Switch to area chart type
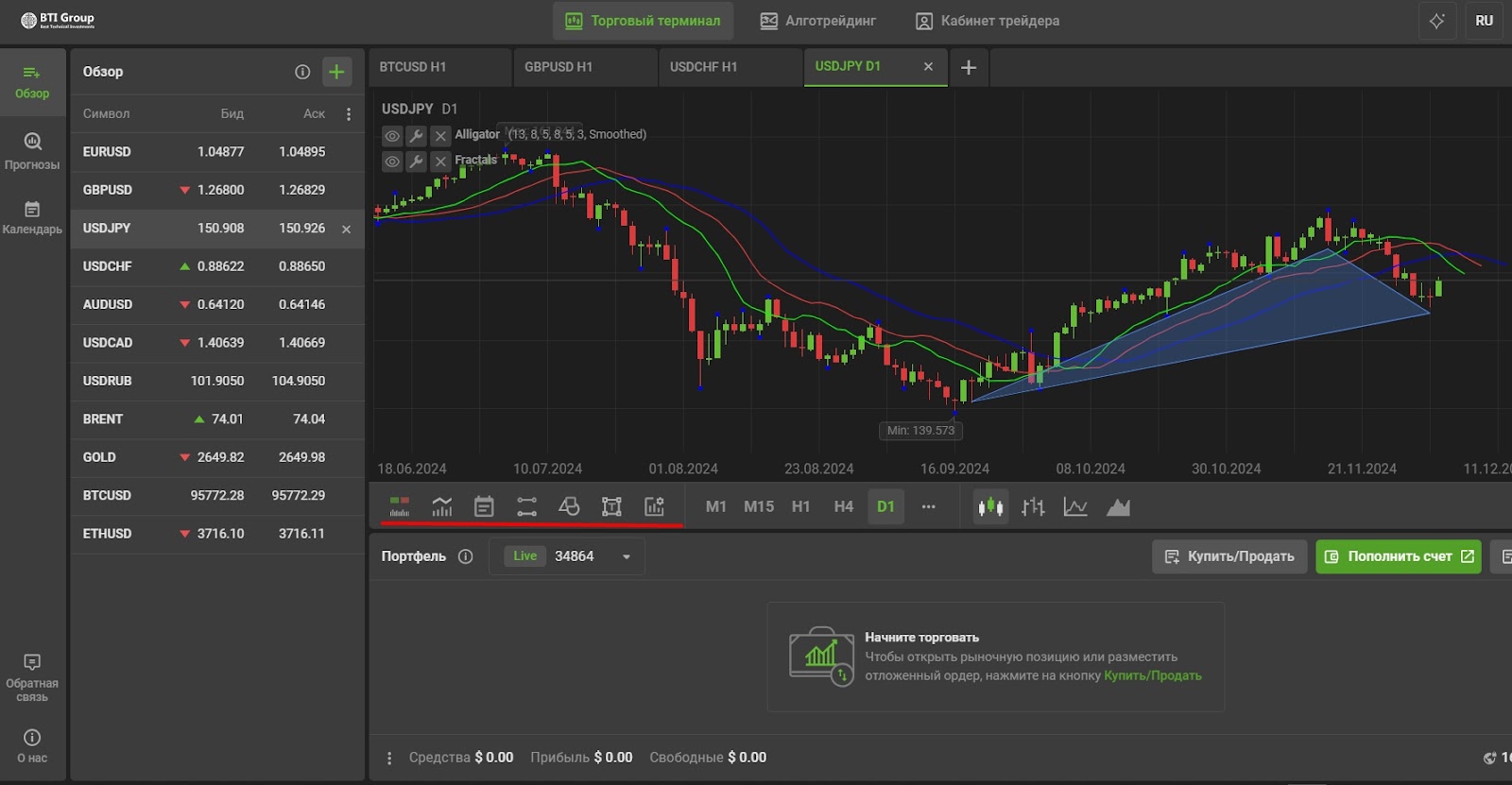This screenshot has height=785, width=1512. coord(1118,507)
